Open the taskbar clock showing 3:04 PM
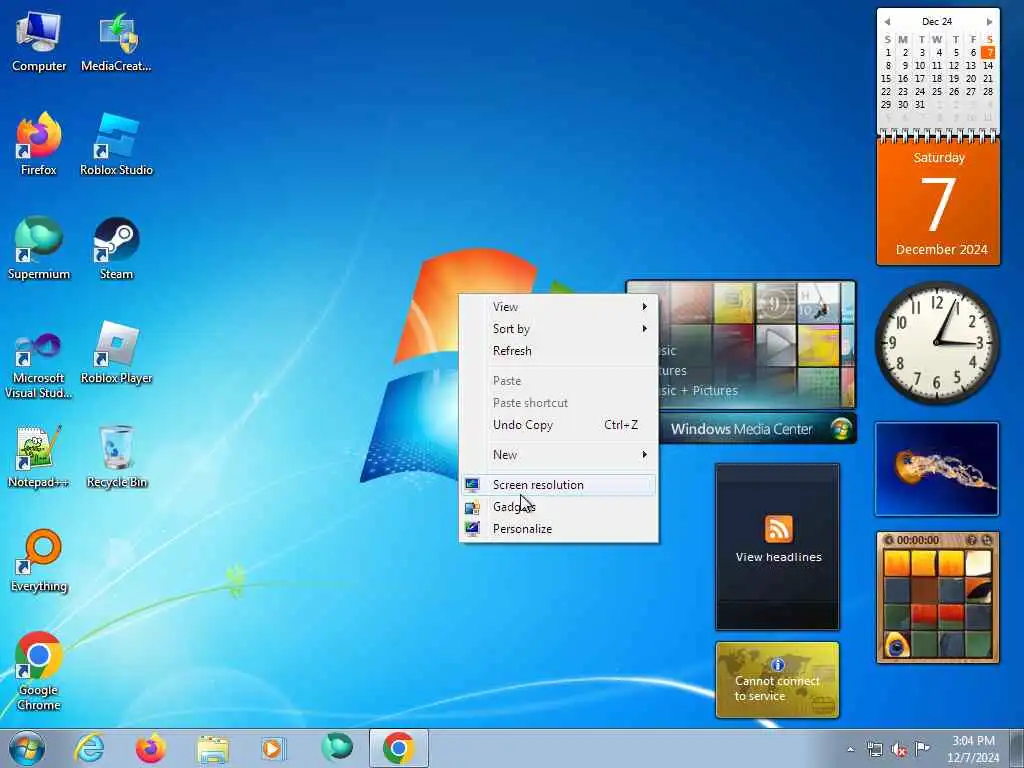 (973, 749)
